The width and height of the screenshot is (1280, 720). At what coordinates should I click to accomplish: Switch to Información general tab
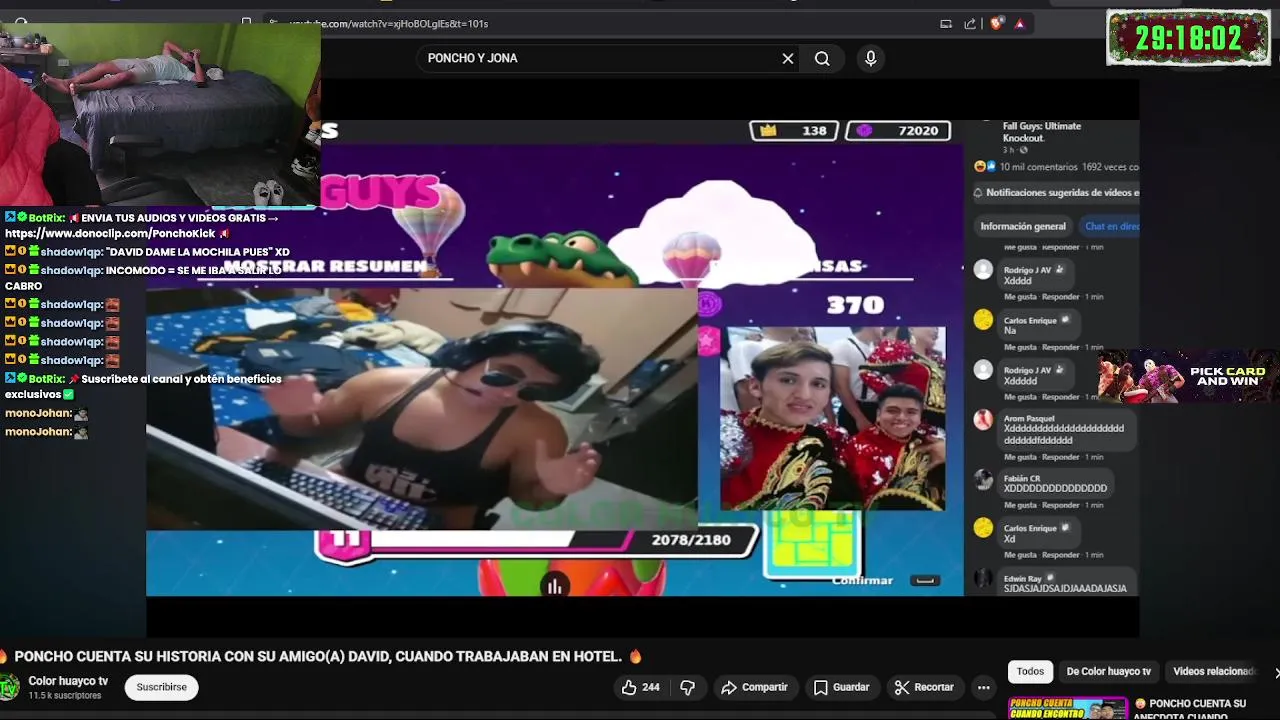(1023, 226)
